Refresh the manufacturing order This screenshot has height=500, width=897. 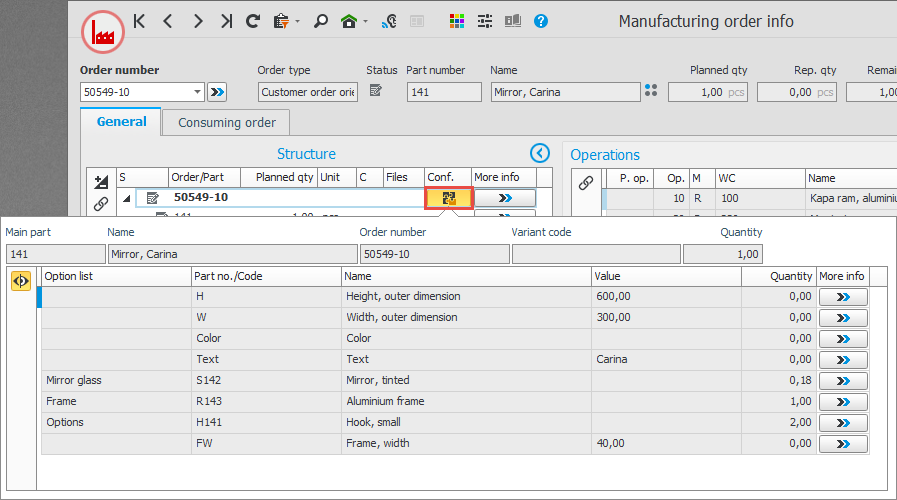click(253, 21)
